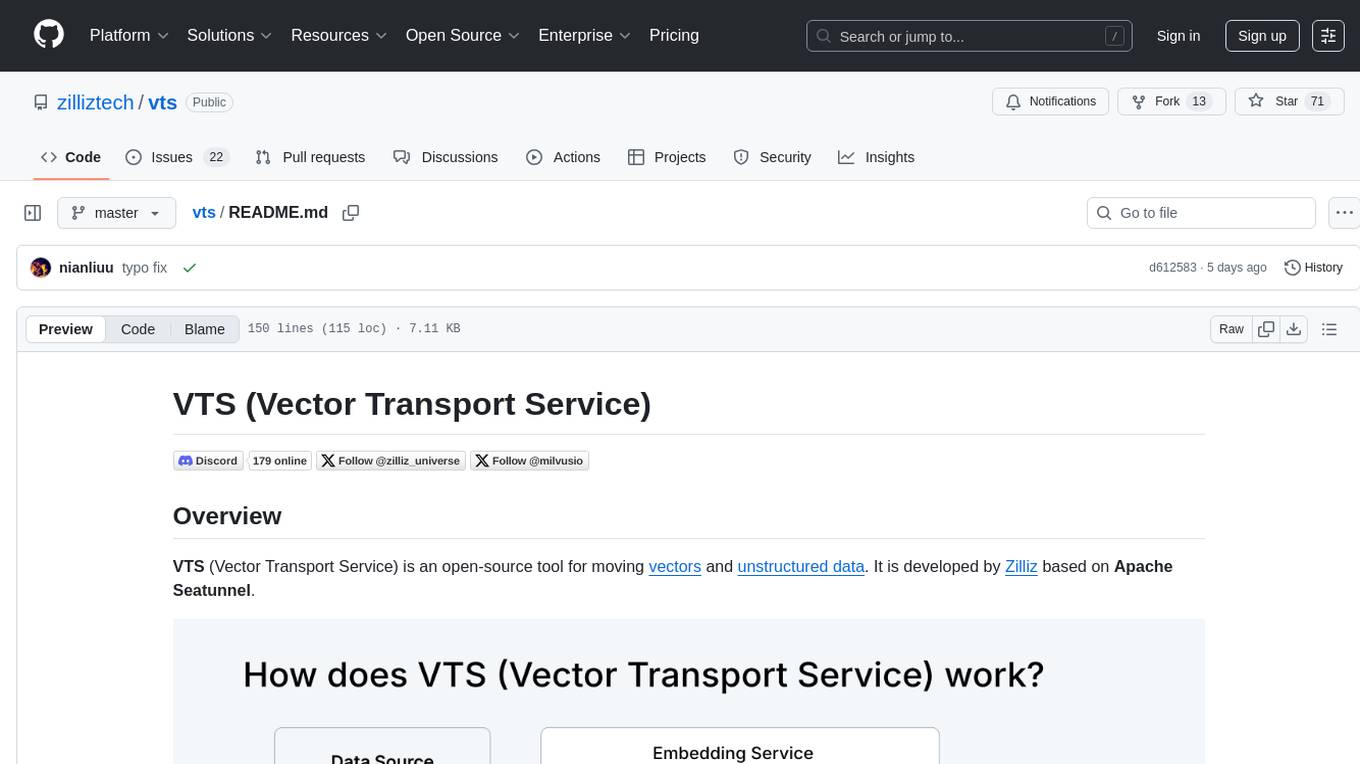Screen dimensions: 1360x764
Task: Select the Preview view
Action: tap(66, 329)
